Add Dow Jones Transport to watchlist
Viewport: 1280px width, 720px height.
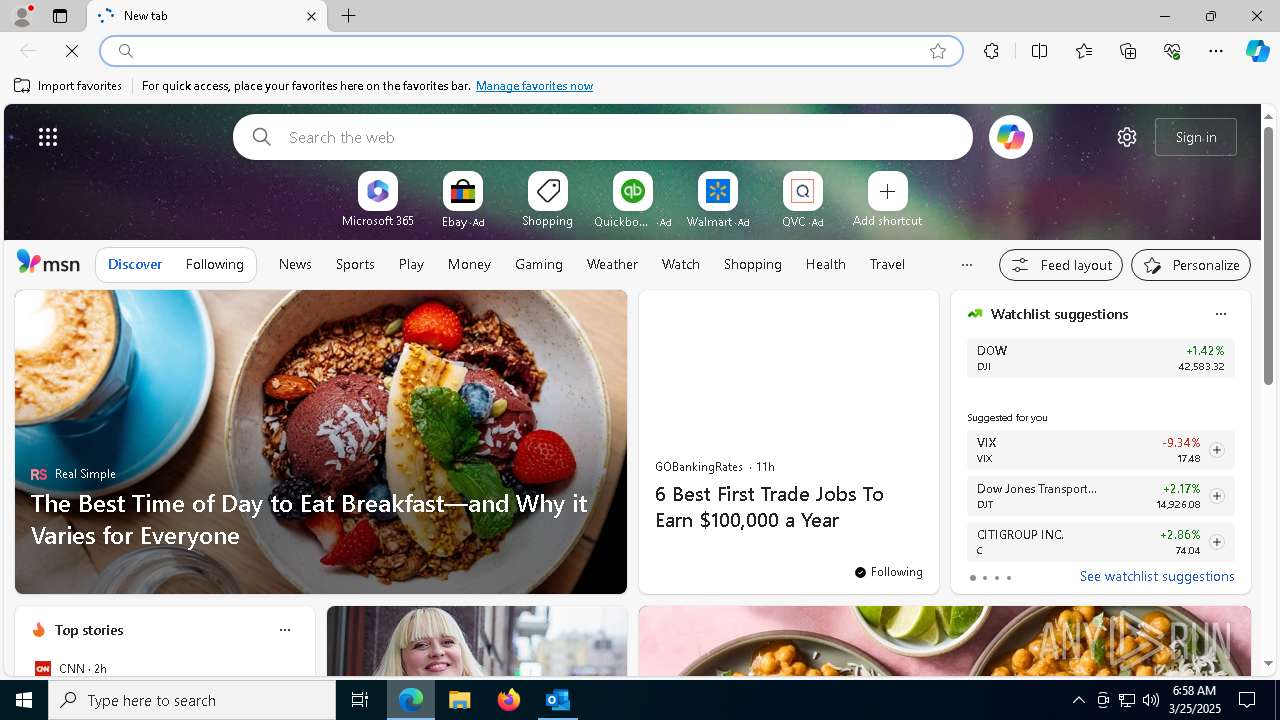coord(1216,496)
